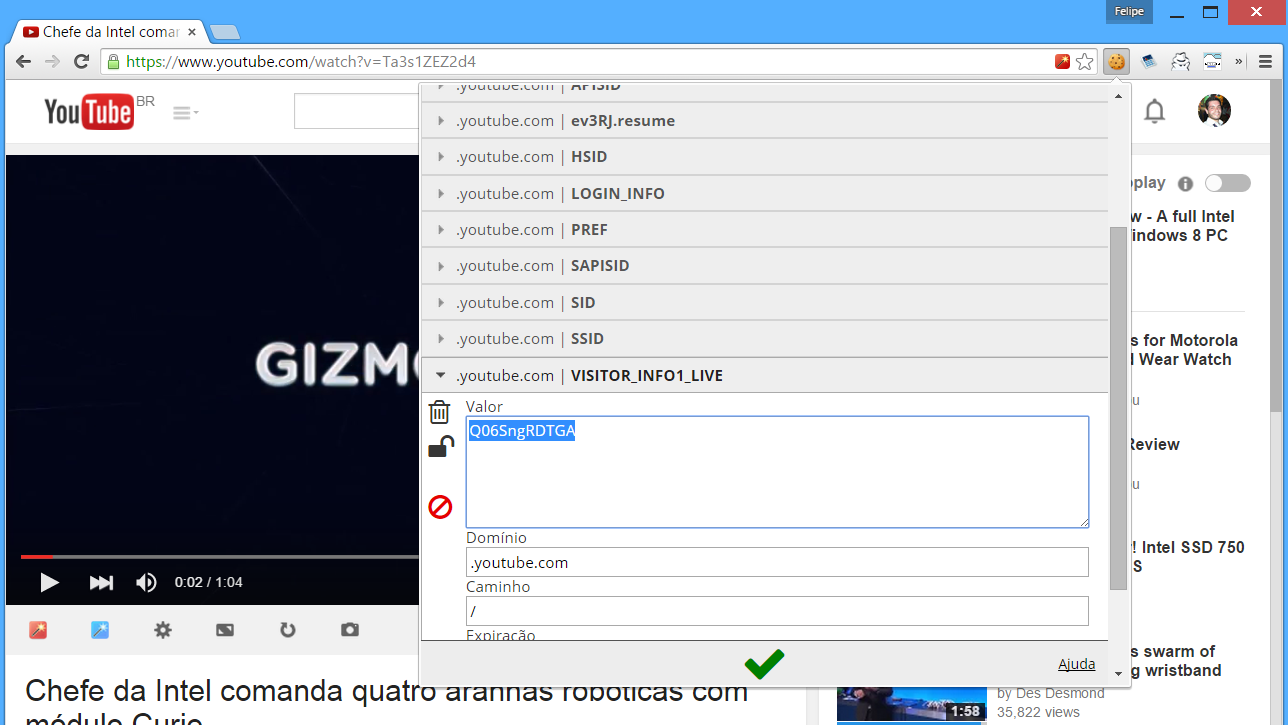Open the EditThisCookie extension icon in toolbar
This screenshot has width=1288, height=725.
click(1116, 62)
